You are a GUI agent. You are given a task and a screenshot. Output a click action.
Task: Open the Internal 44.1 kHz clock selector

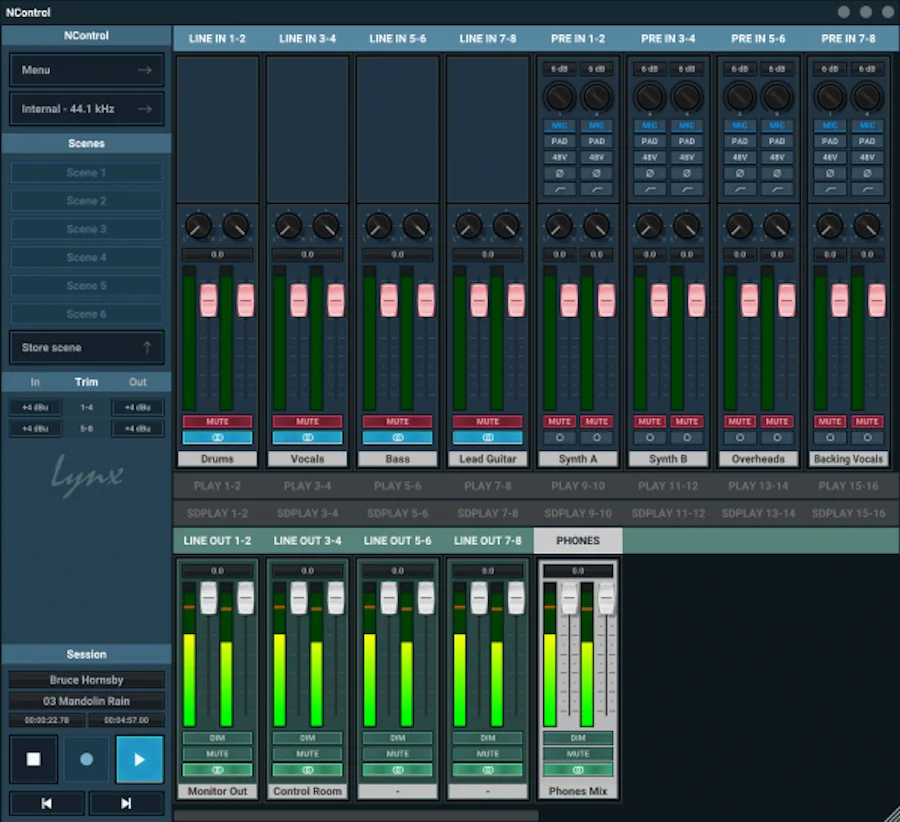click(x=87, y=109)
